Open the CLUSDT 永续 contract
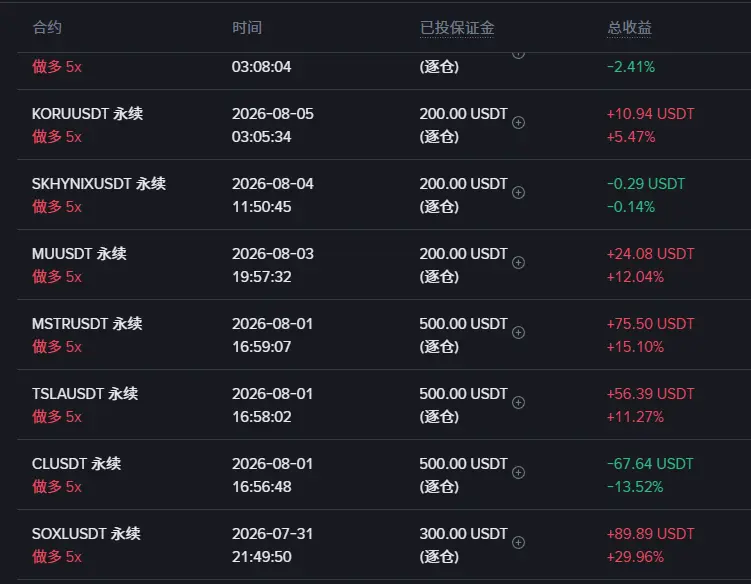Image resolution: width=751 pixels, height=584 pixels. coord(77,463)
